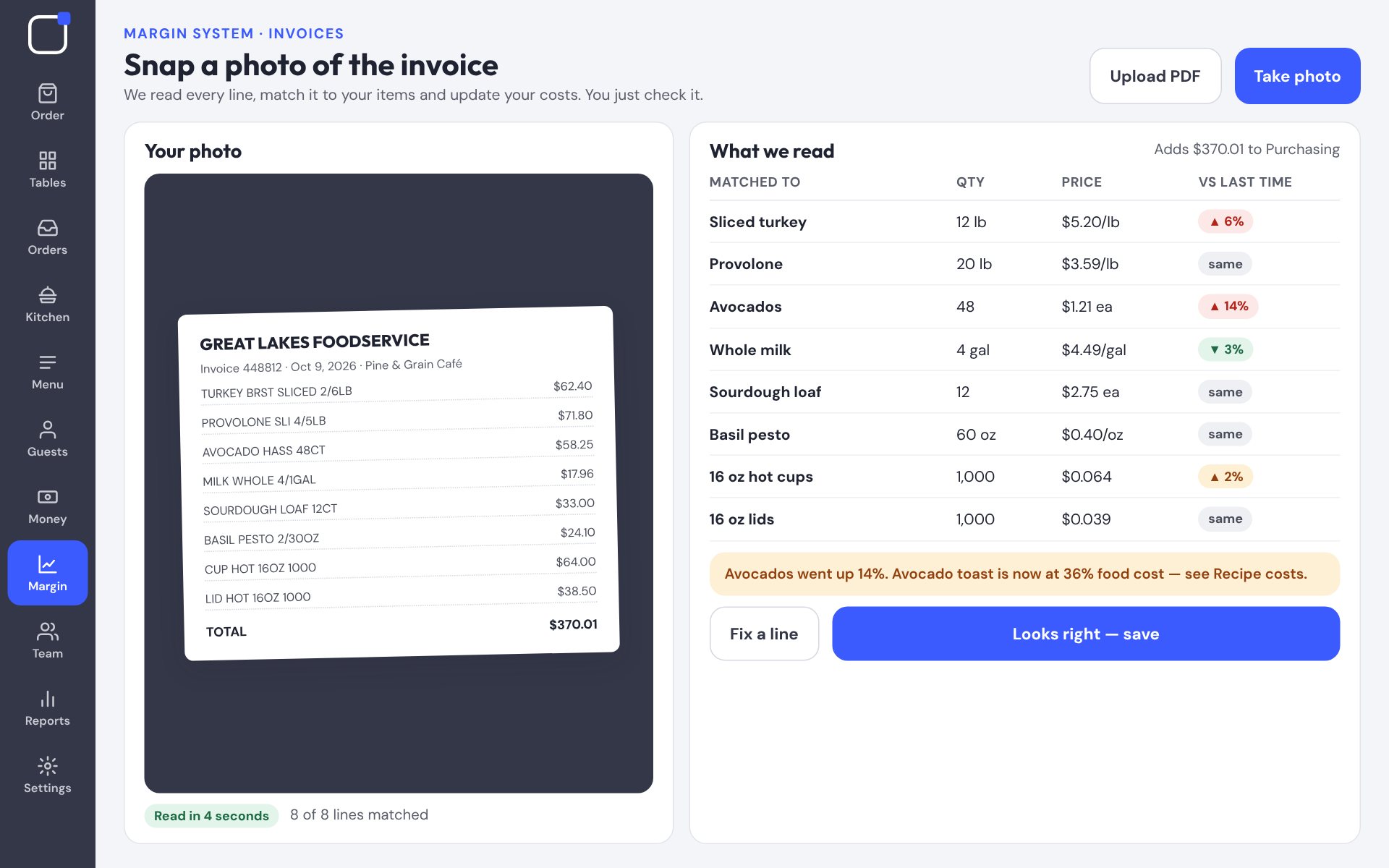
Task: Open the Guests person icon
Action: tap(48, 430)
